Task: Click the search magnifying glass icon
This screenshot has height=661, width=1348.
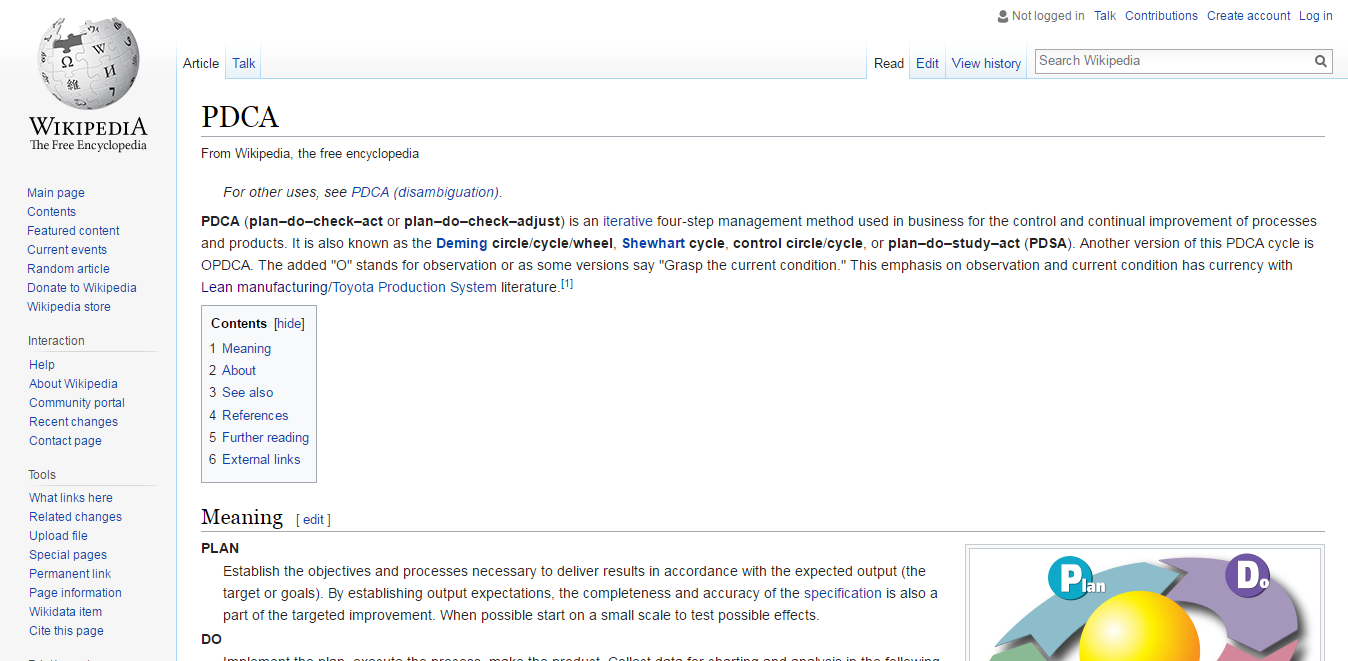Action: (1321, 61)
